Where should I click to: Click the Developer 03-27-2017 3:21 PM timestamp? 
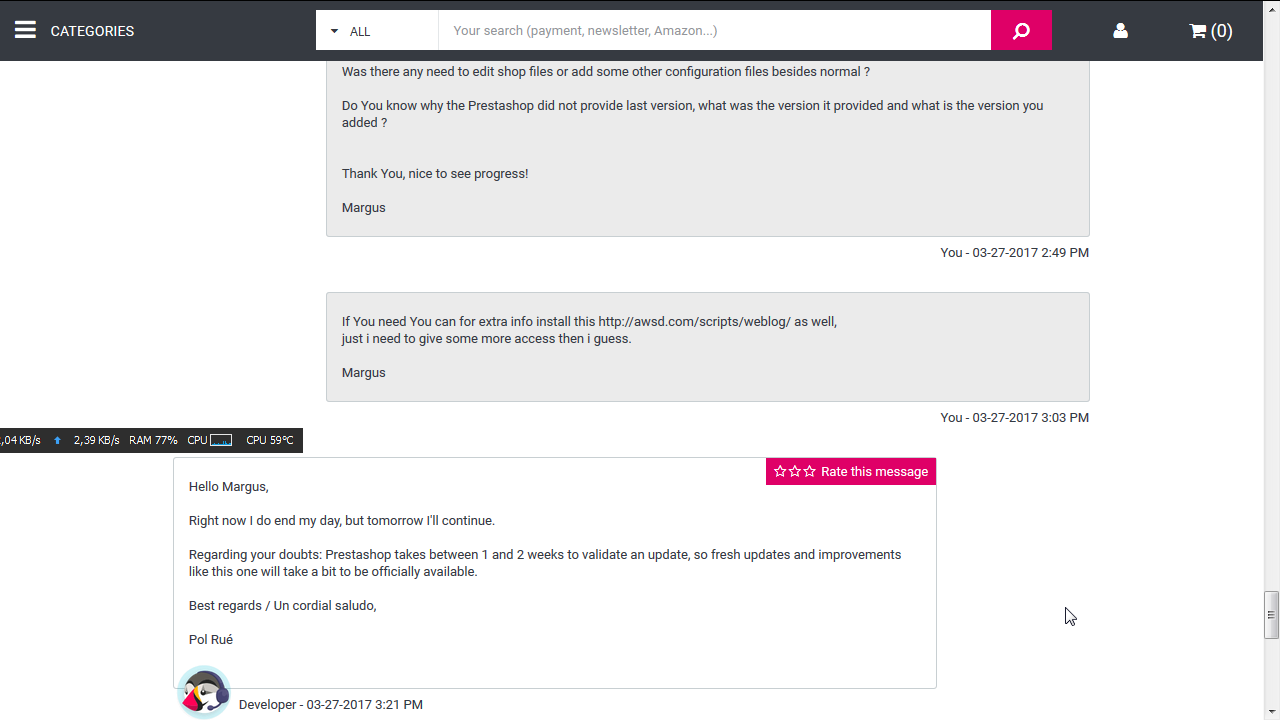(331, 705)
